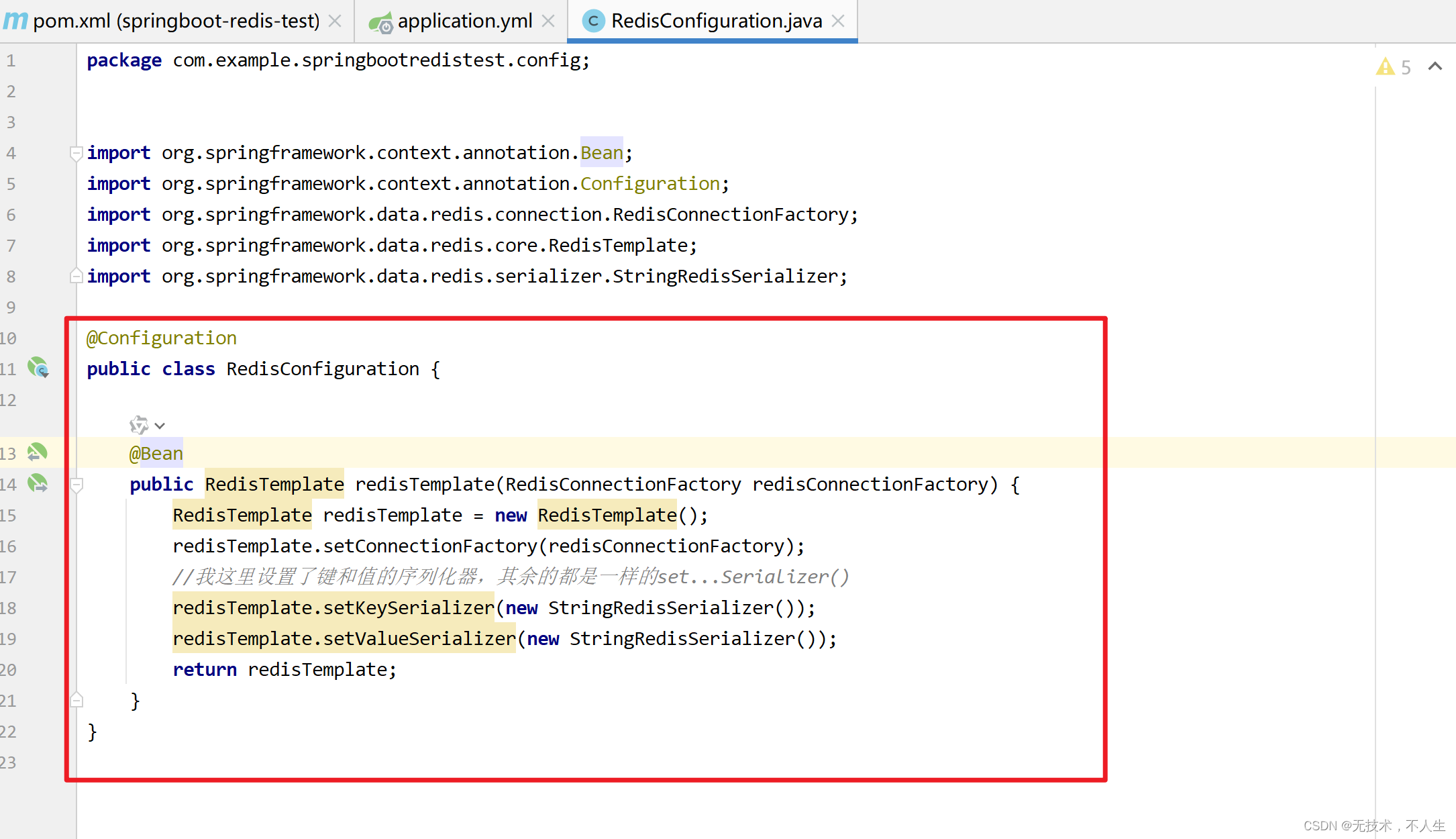
Task: Open the warnings inspection indicator showing 5
Action: [x=1394, y=67]
